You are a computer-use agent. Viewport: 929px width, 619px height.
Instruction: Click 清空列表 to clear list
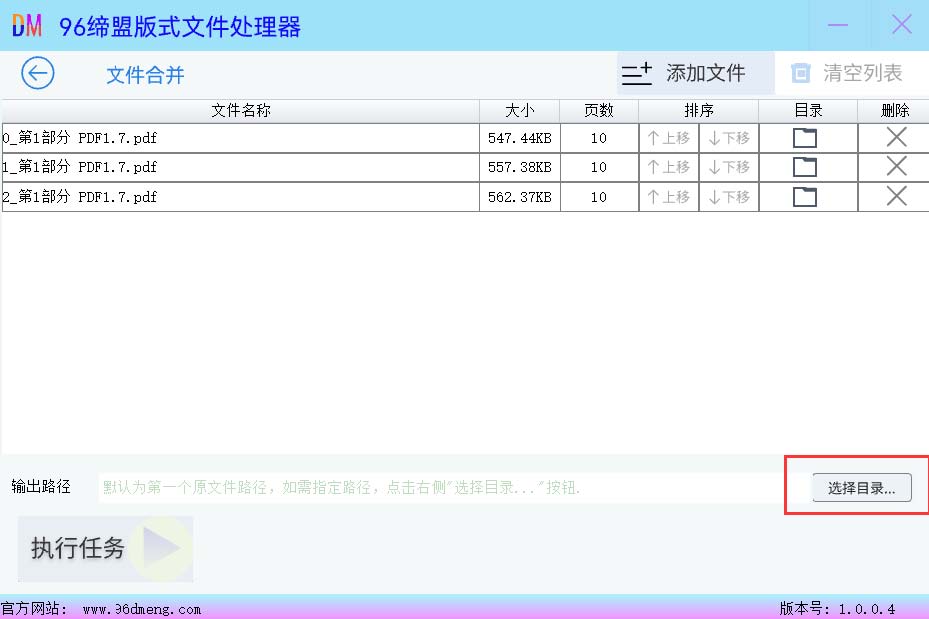(x=847, y=73)
